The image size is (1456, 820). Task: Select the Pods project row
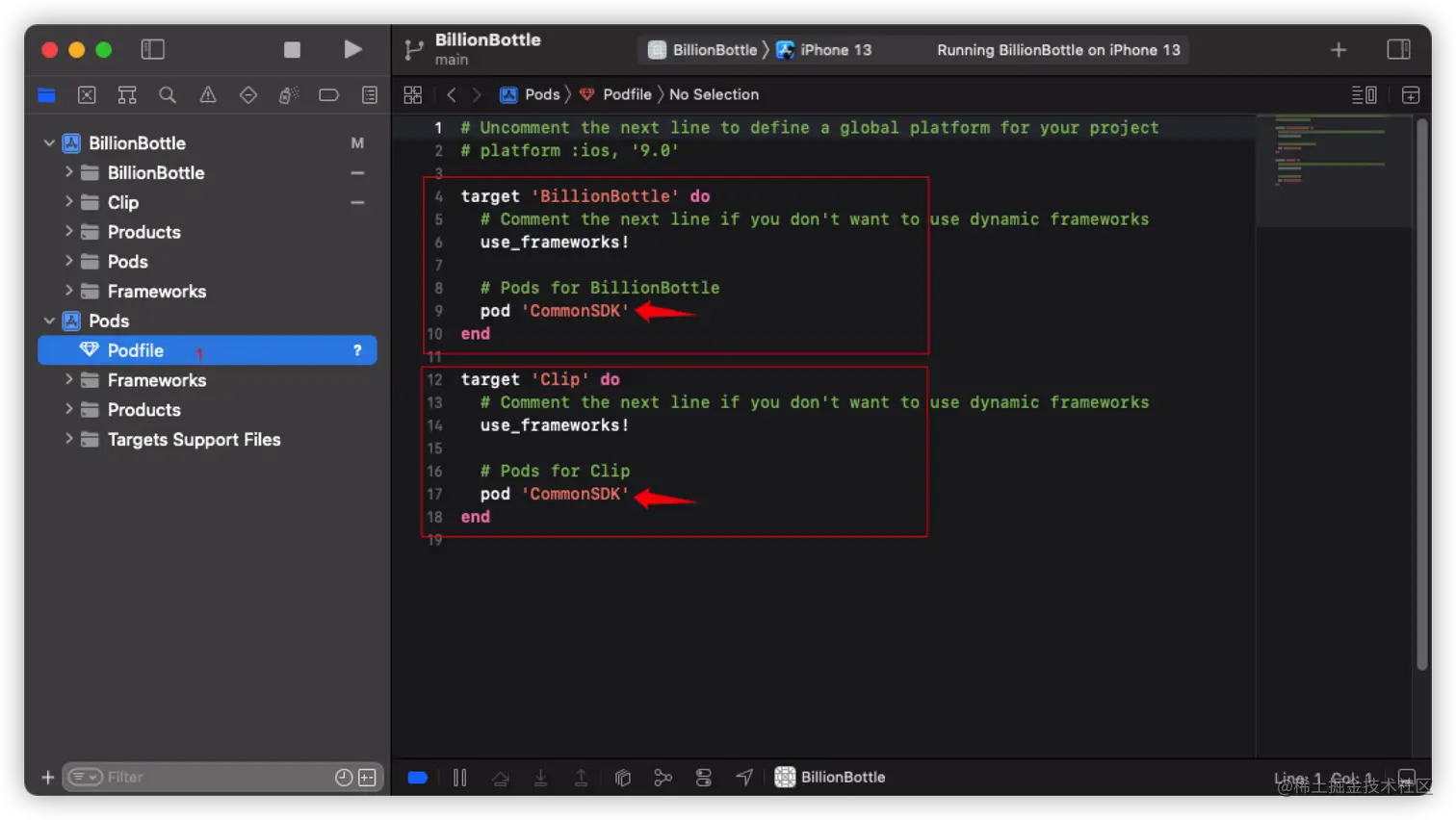point(207,320)
